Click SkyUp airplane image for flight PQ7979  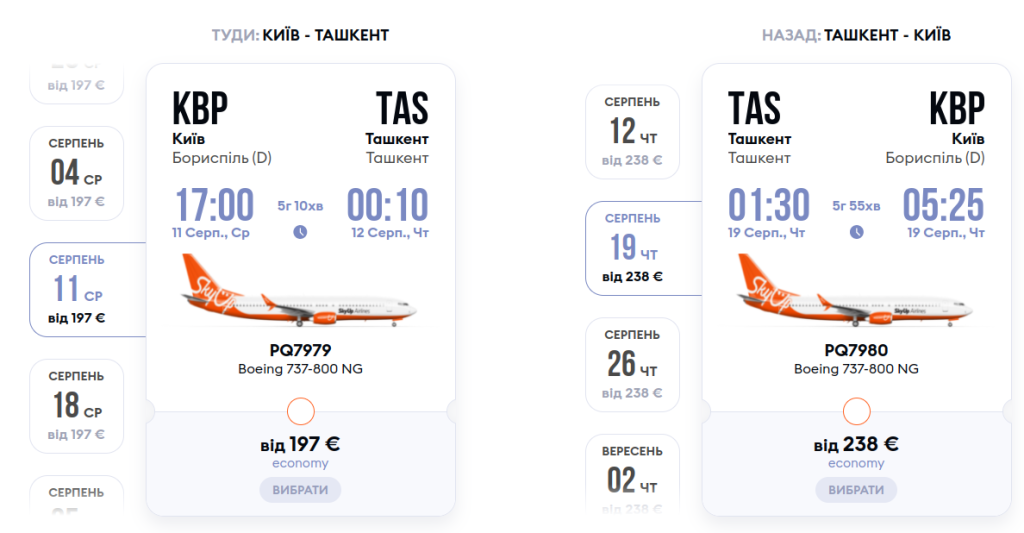pos(300,291)
